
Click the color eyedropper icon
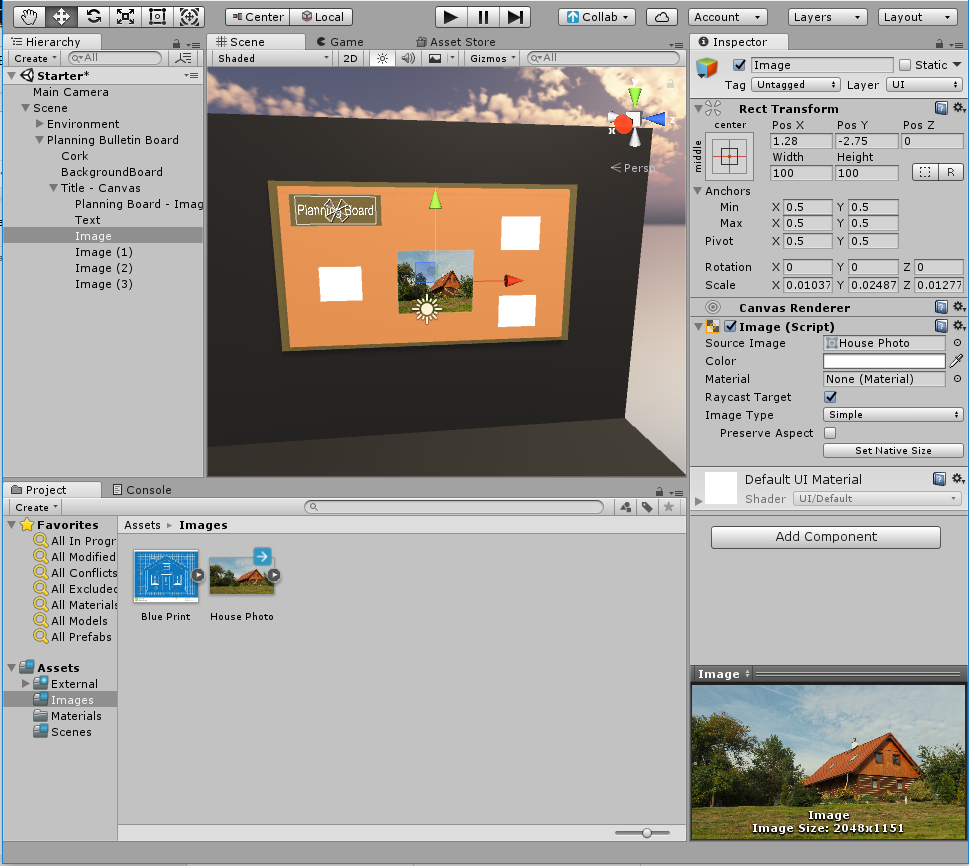click(956, 361)
